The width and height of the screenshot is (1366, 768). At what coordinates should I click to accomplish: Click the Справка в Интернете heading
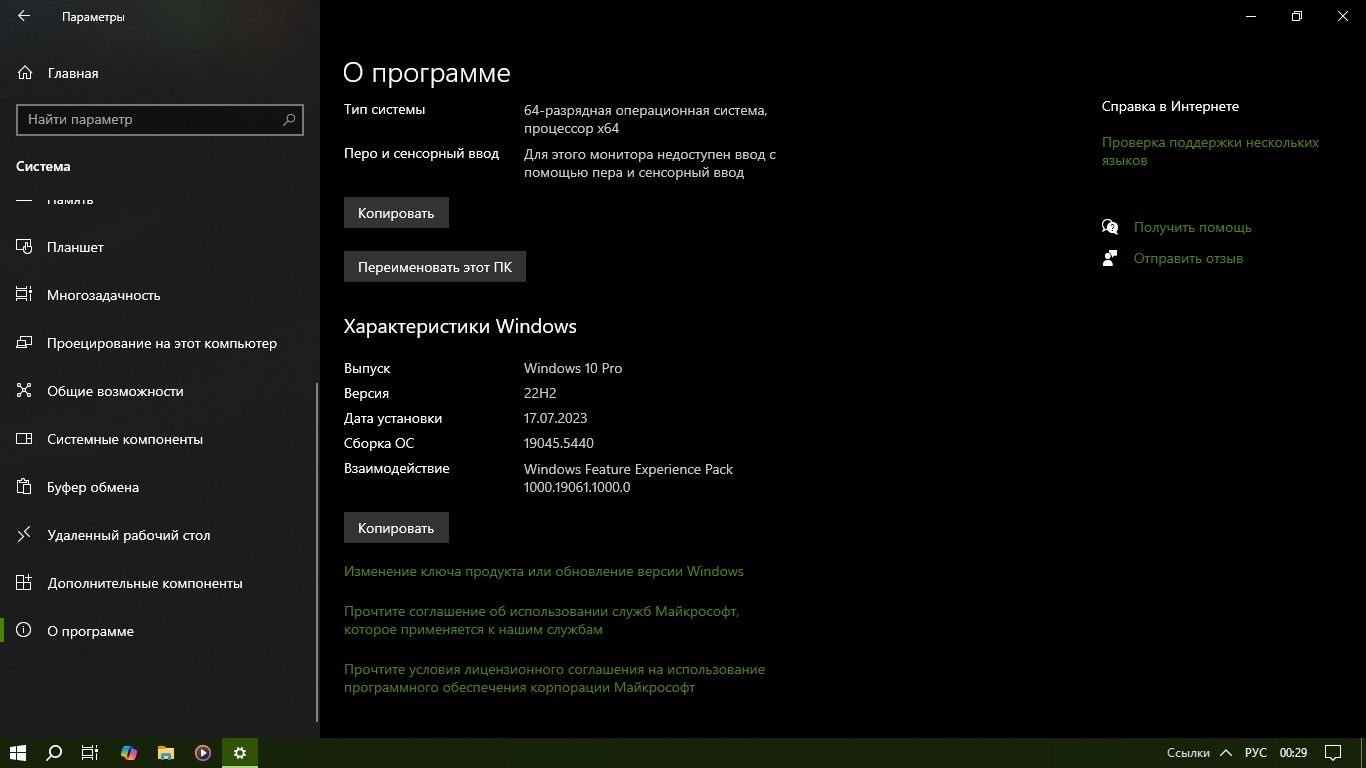click(x=1170, y=106)
